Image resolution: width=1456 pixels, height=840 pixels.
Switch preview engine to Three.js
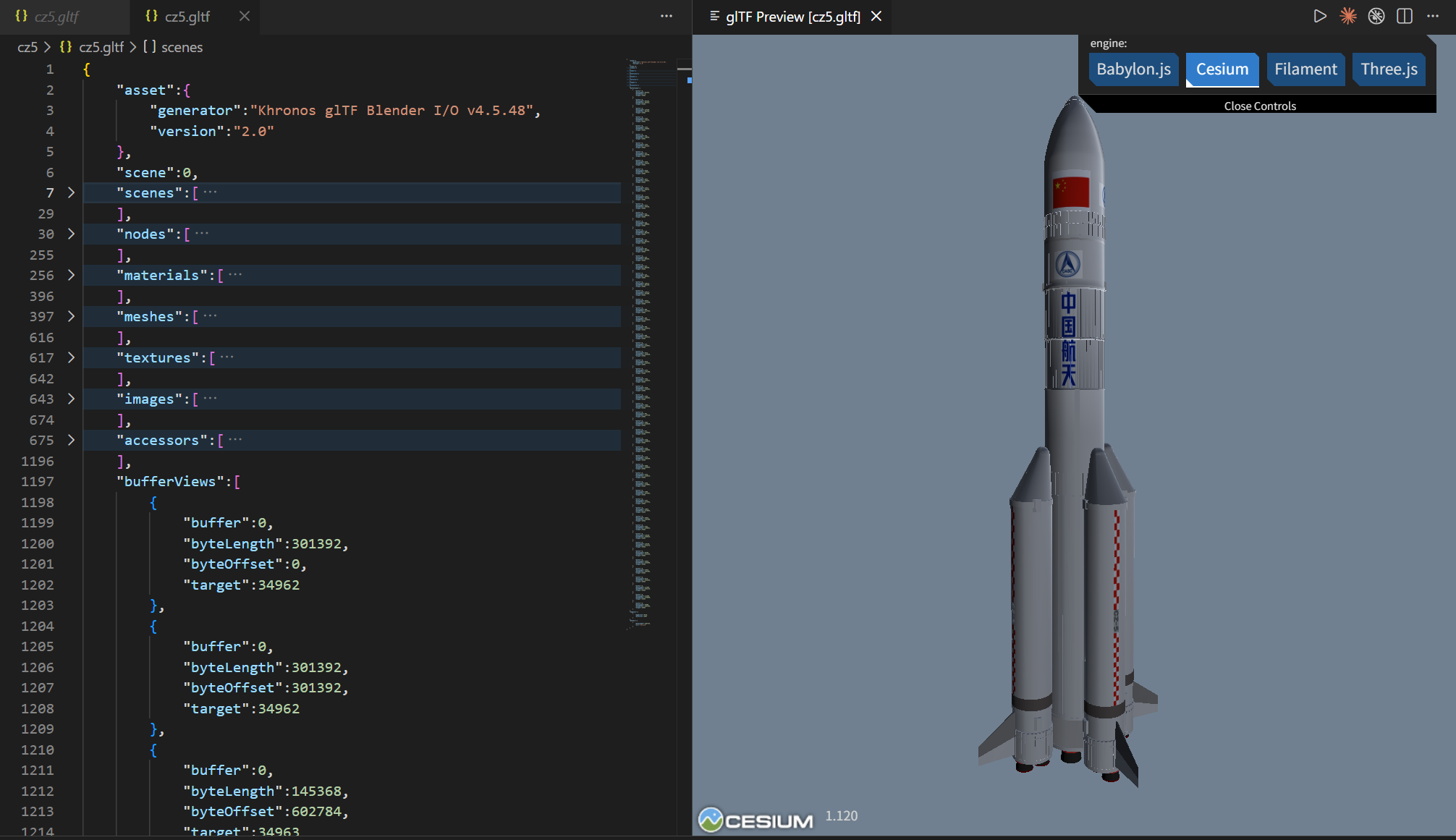click(1389, 69)
